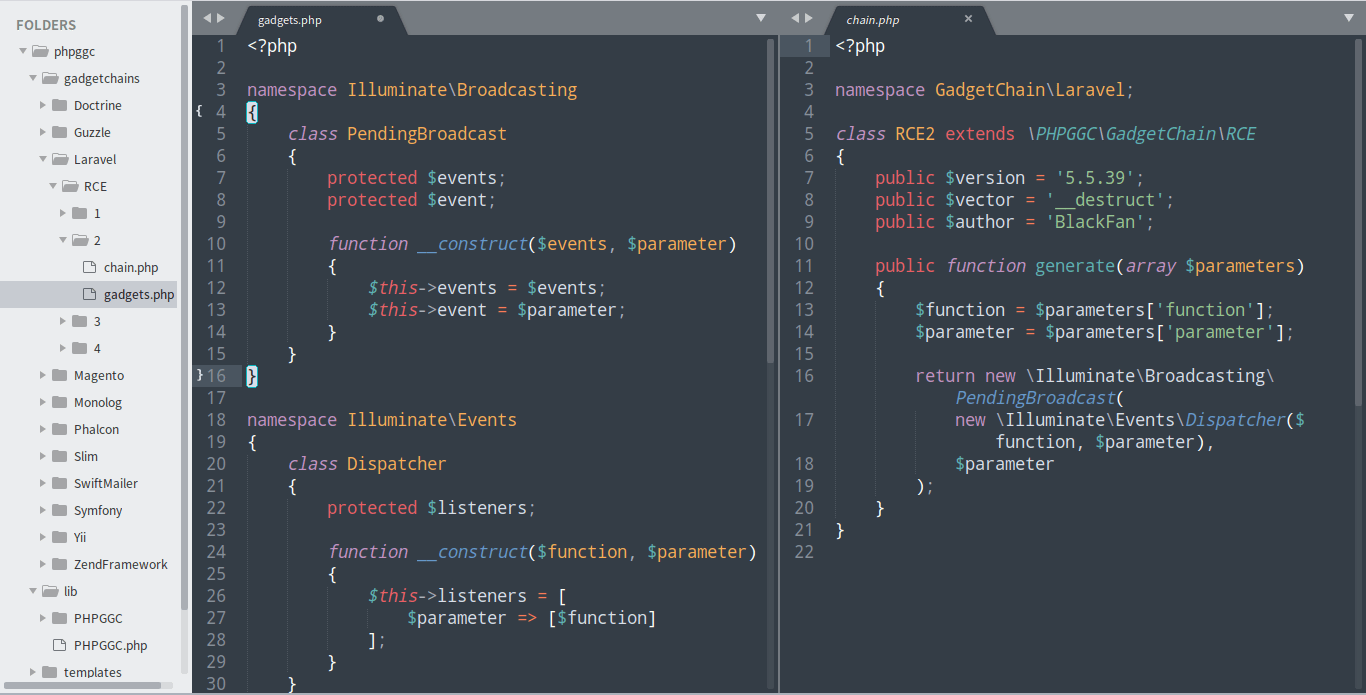
Task: Click 'generate' function name in chain.php
Action: coord(1075,265)
